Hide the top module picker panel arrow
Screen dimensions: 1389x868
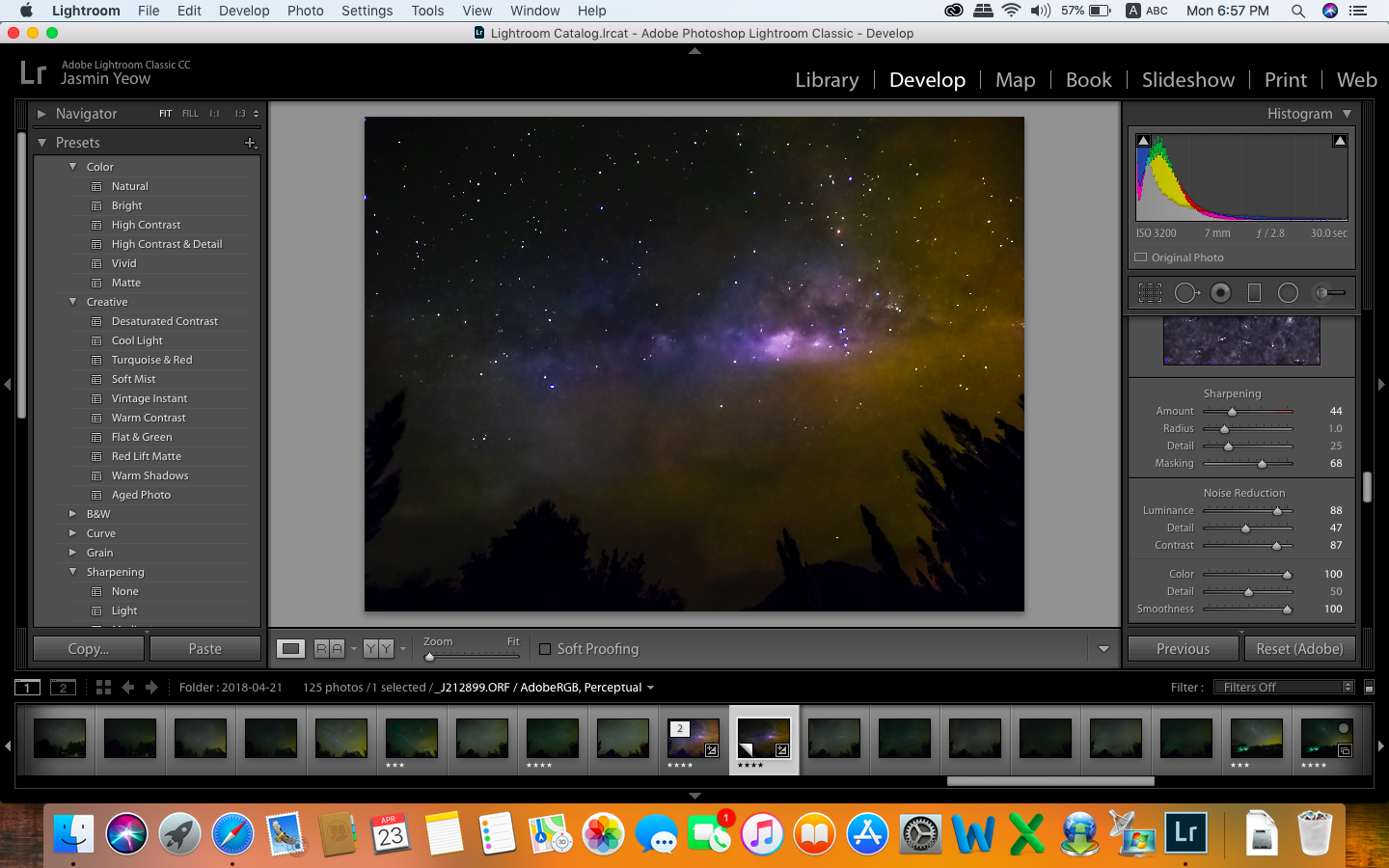694,51
